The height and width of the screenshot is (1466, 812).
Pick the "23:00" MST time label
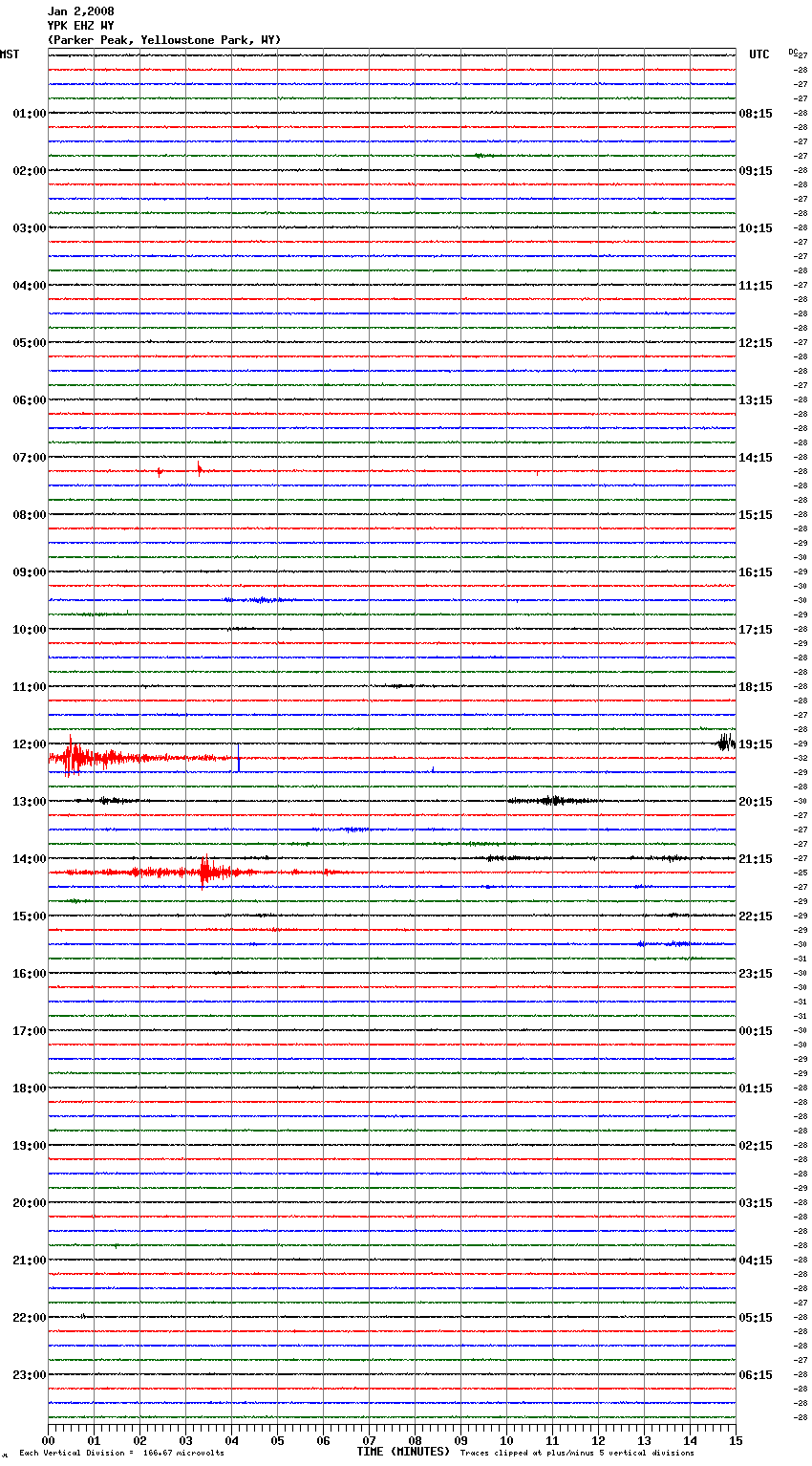(29, 1375)
